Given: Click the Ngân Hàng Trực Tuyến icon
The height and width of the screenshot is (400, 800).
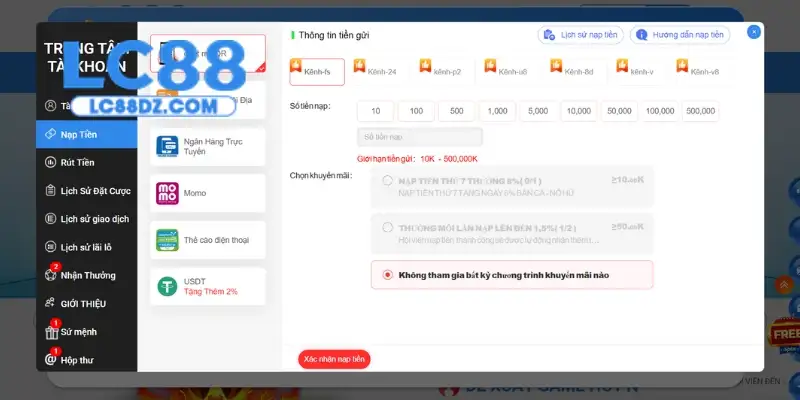Looking at the screenshot, I should point(167,147).
